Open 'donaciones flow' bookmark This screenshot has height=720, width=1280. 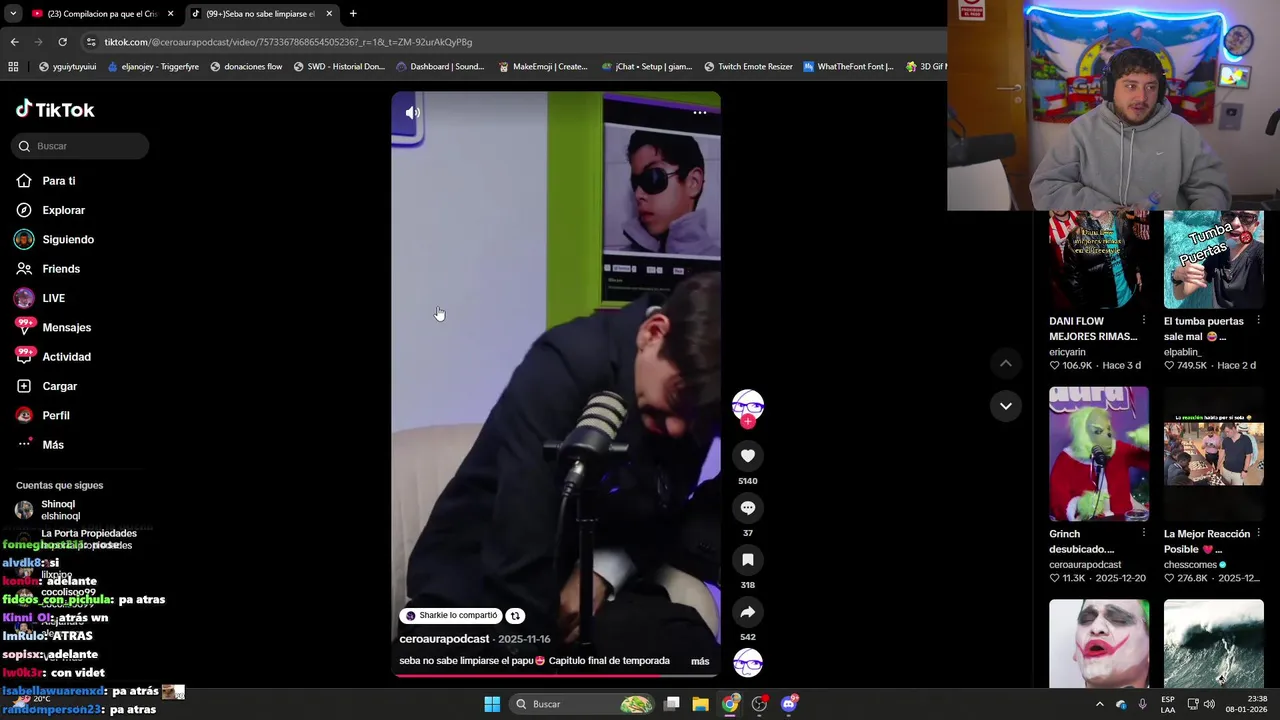coord(246,67)
